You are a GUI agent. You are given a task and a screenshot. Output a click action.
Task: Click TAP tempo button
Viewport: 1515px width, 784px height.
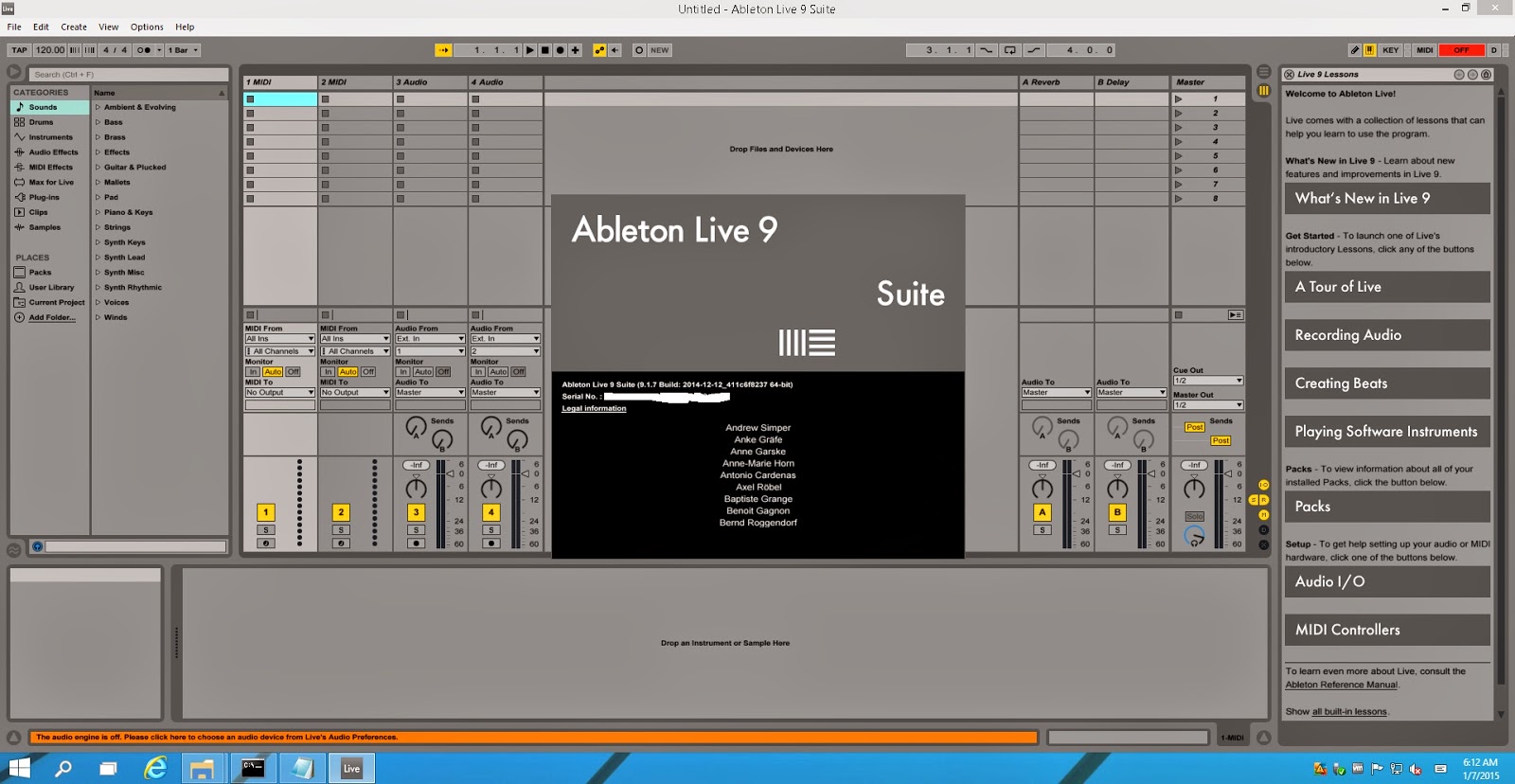(x=19, y=50)
